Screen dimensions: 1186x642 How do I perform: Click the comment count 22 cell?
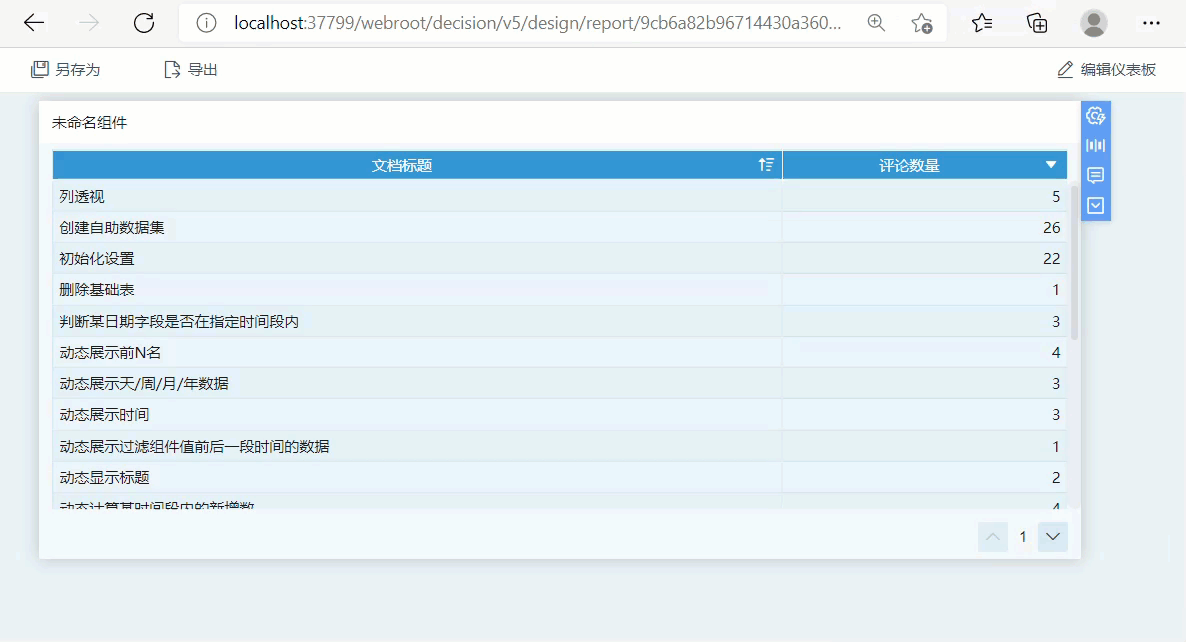coord(924,259)
